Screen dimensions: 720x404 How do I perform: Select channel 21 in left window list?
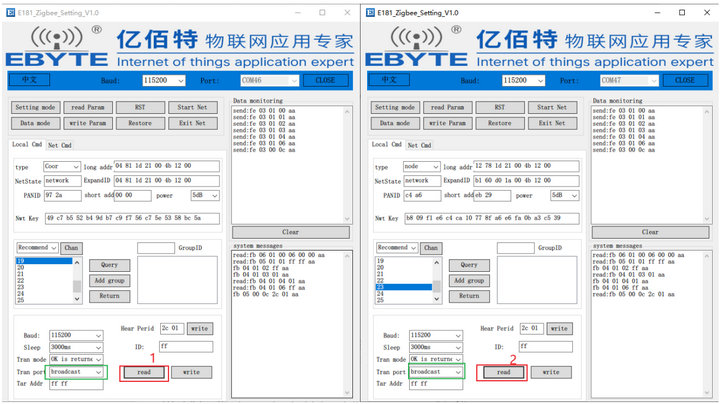[x=44, y=274]
